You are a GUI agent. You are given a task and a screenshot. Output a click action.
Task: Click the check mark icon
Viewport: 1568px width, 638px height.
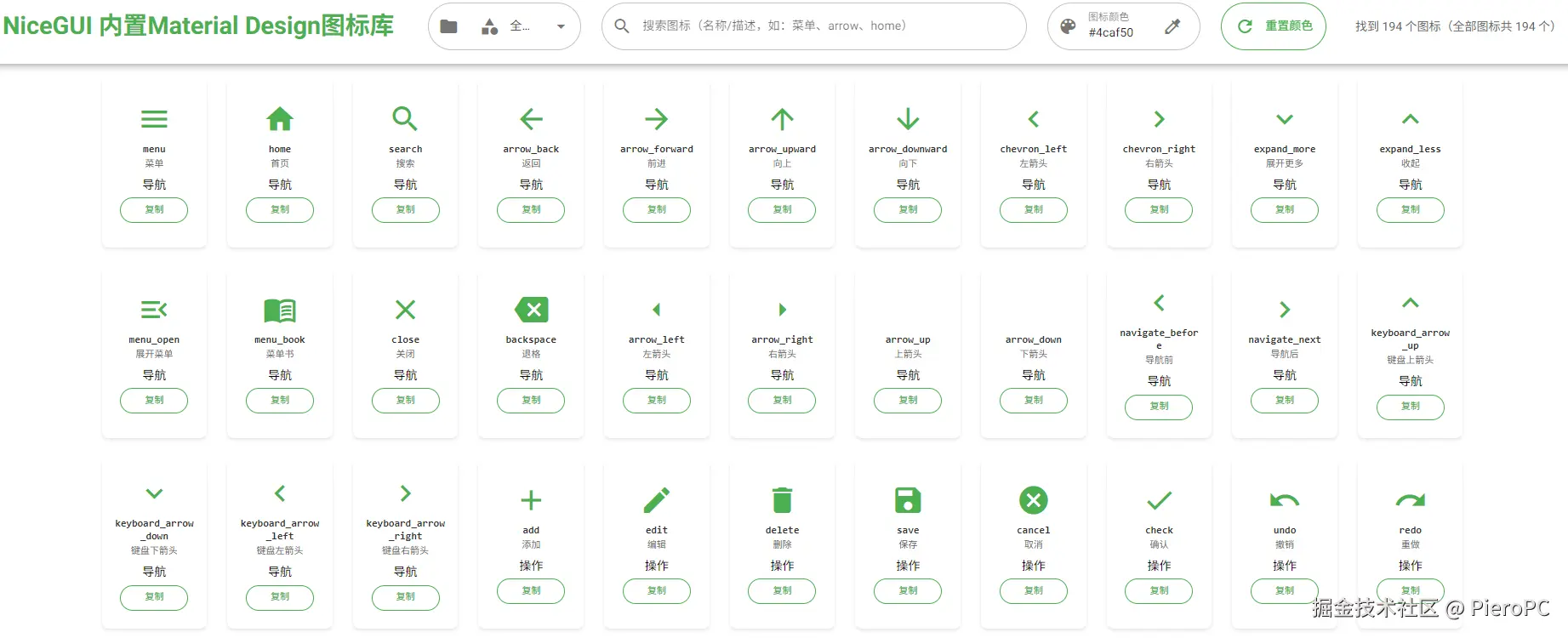coord(1159,500)
